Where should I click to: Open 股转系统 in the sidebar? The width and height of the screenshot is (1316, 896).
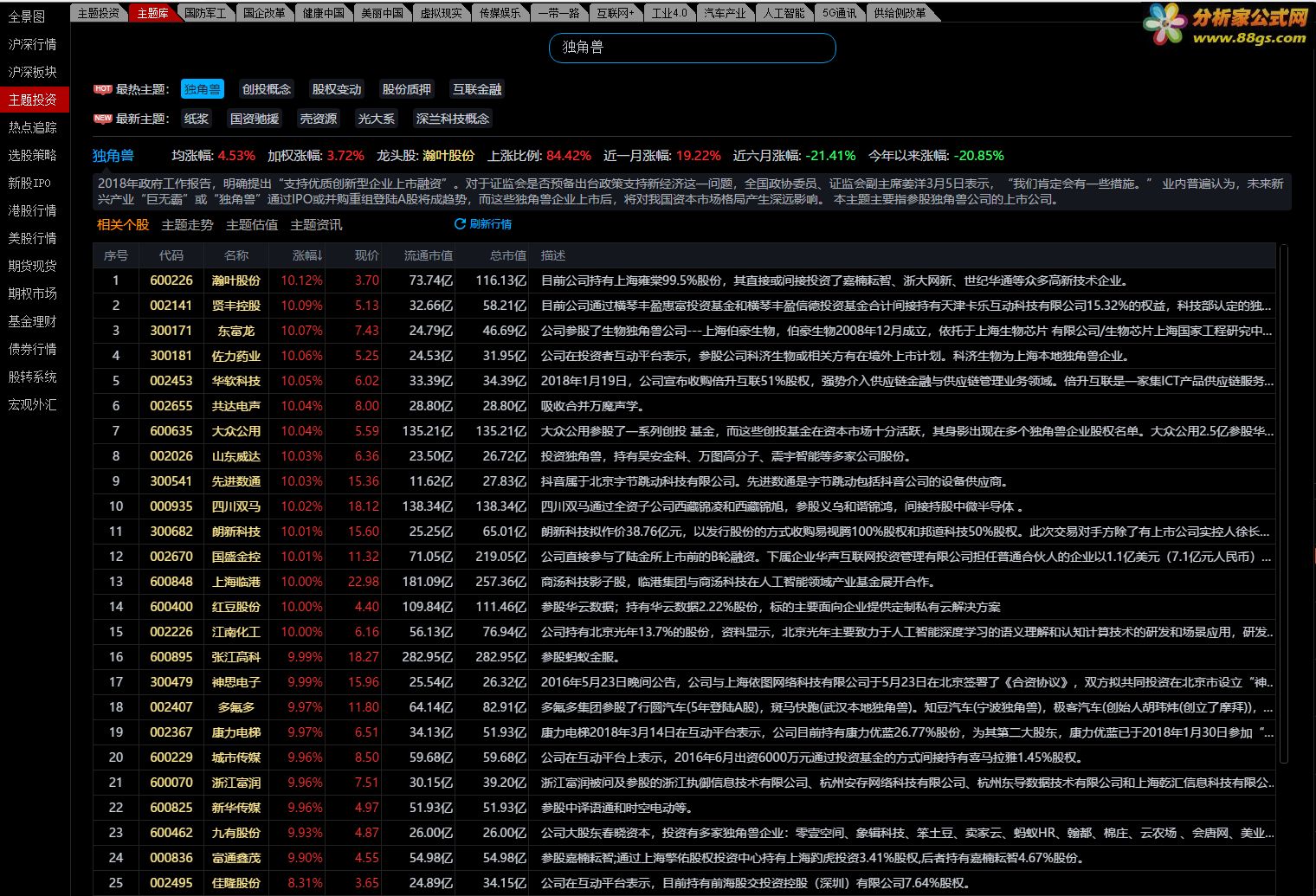pos(33,377)
